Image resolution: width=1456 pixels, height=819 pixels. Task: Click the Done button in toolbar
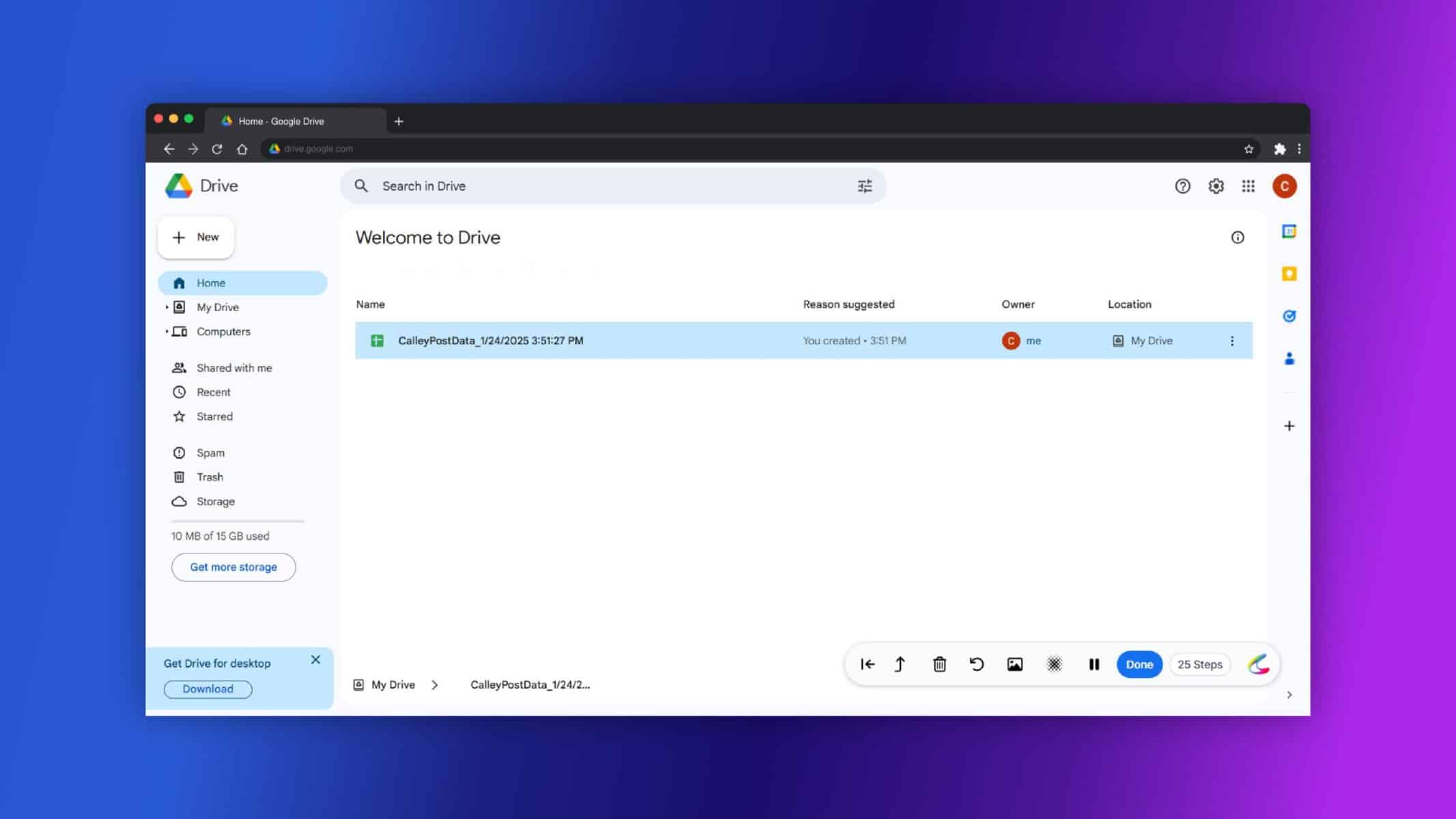1139,664
